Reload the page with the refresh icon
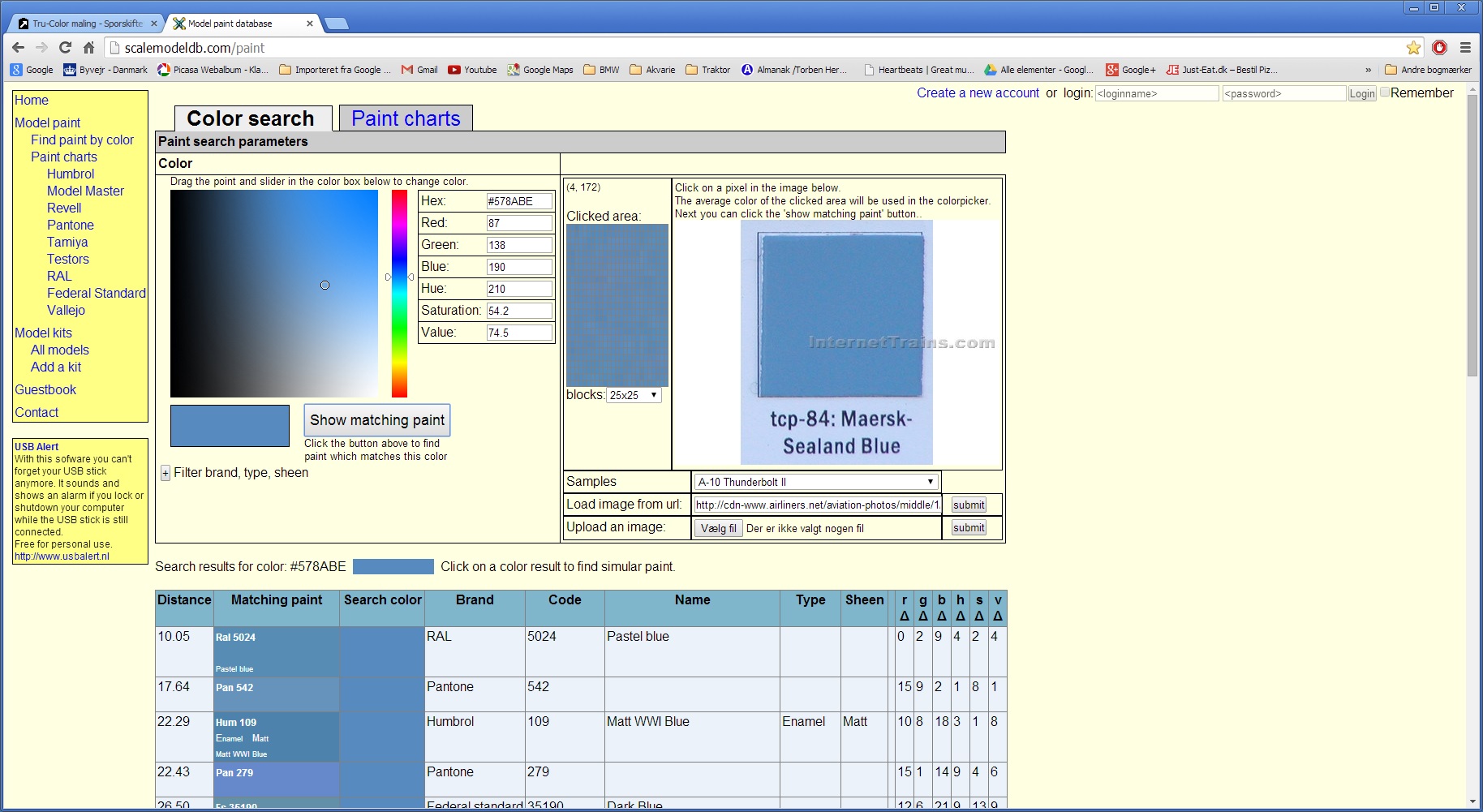 (x=66, y=48)
